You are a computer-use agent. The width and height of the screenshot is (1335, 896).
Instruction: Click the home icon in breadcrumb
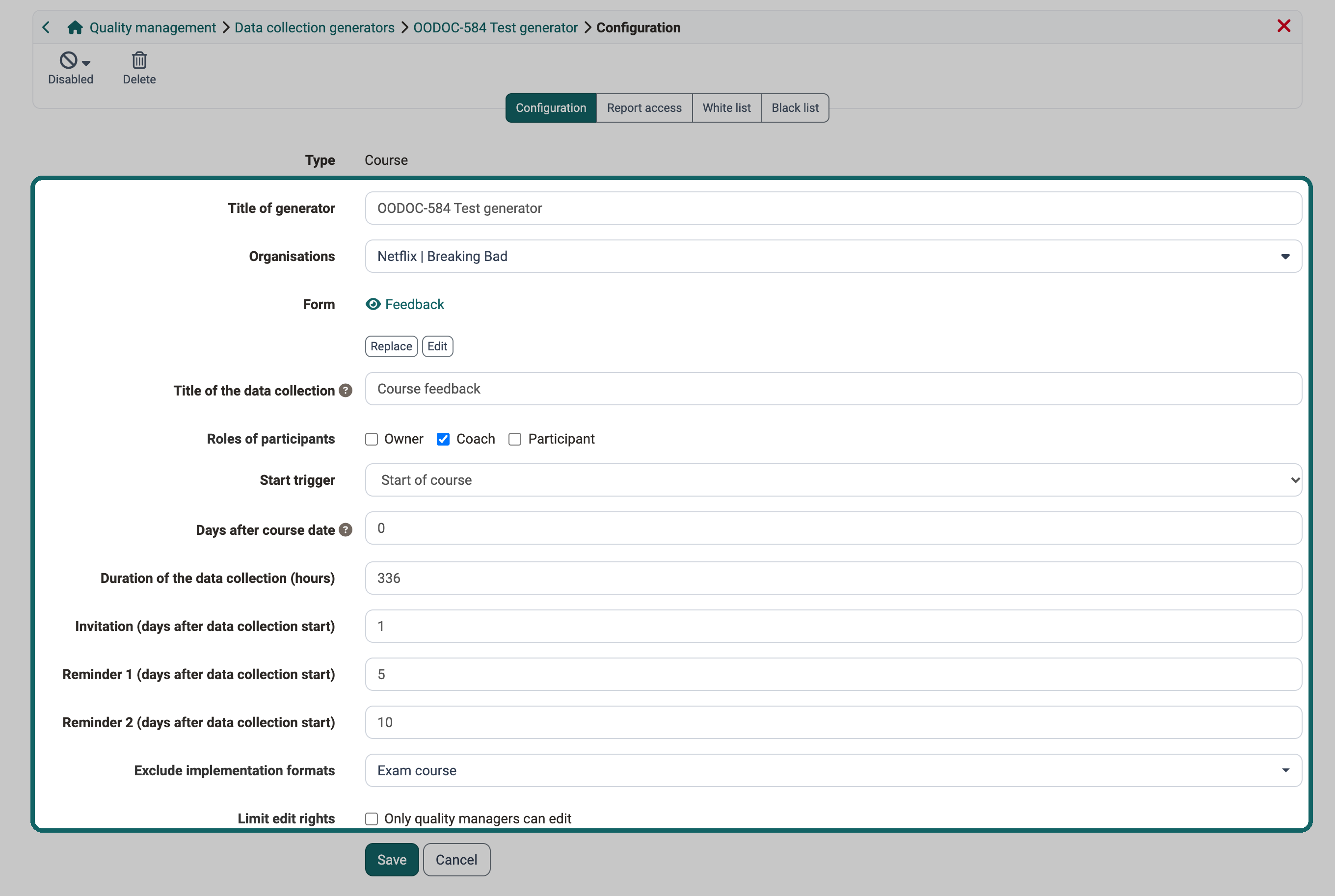pos(75,27)
